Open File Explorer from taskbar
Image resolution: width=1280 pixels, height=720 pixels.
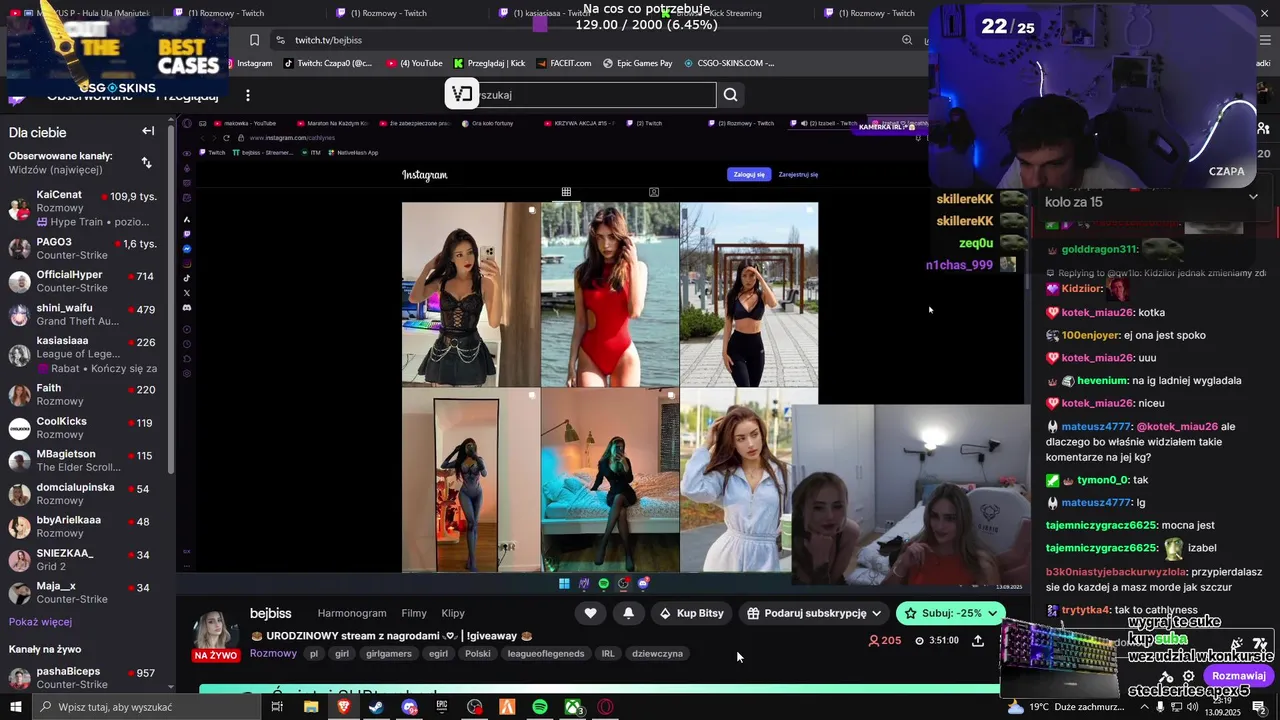[x=311, y=707]
